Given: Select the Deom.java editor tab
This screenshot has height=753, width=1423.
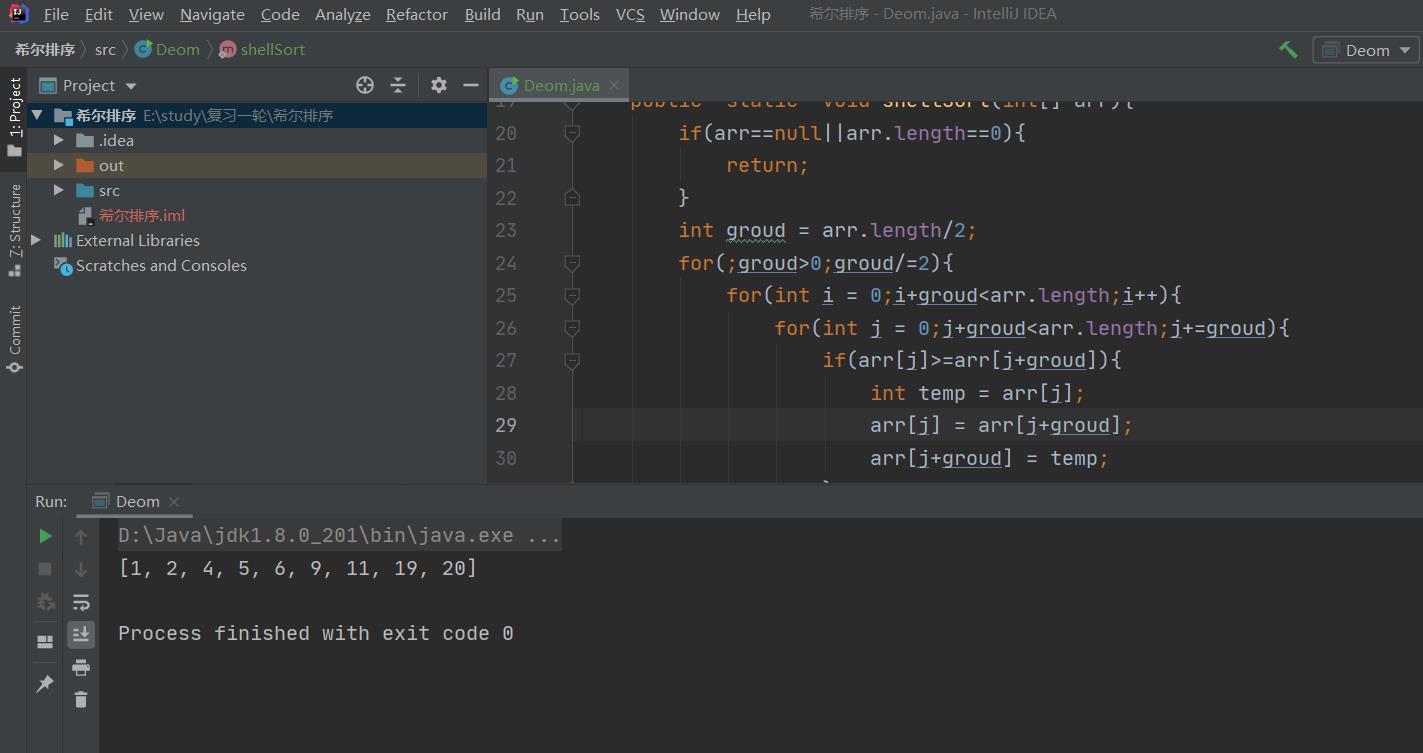Looking at the screenshot, I should 560,85.
